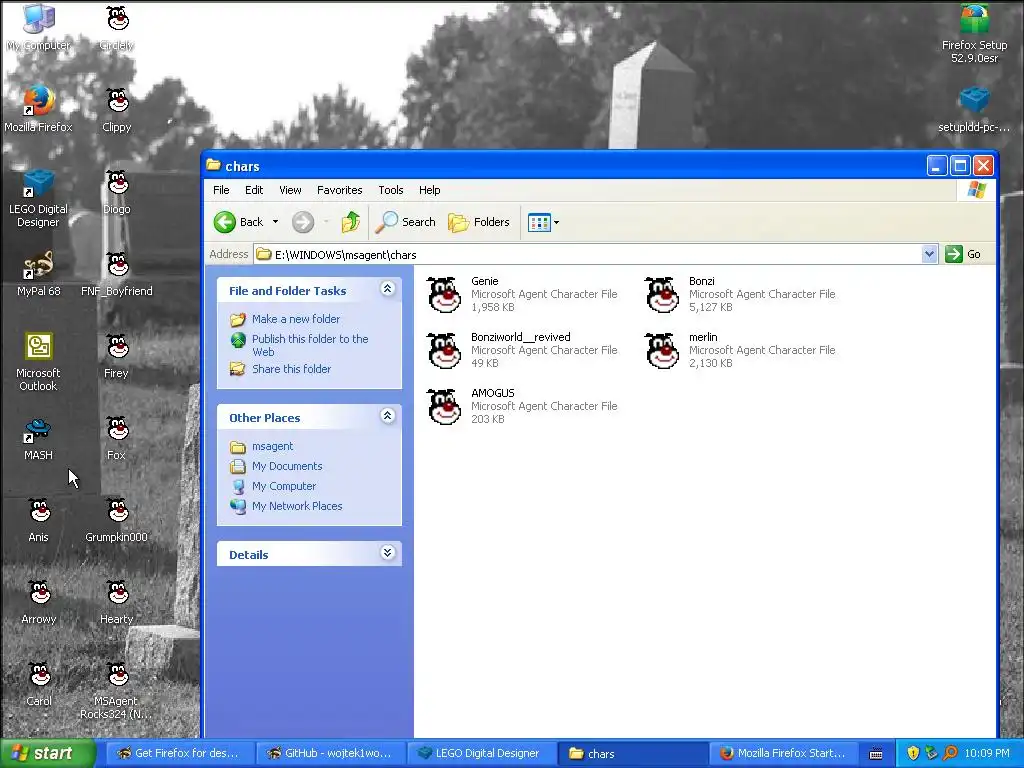Select the Hearty agent desktop icon

(x=117, y=601)
